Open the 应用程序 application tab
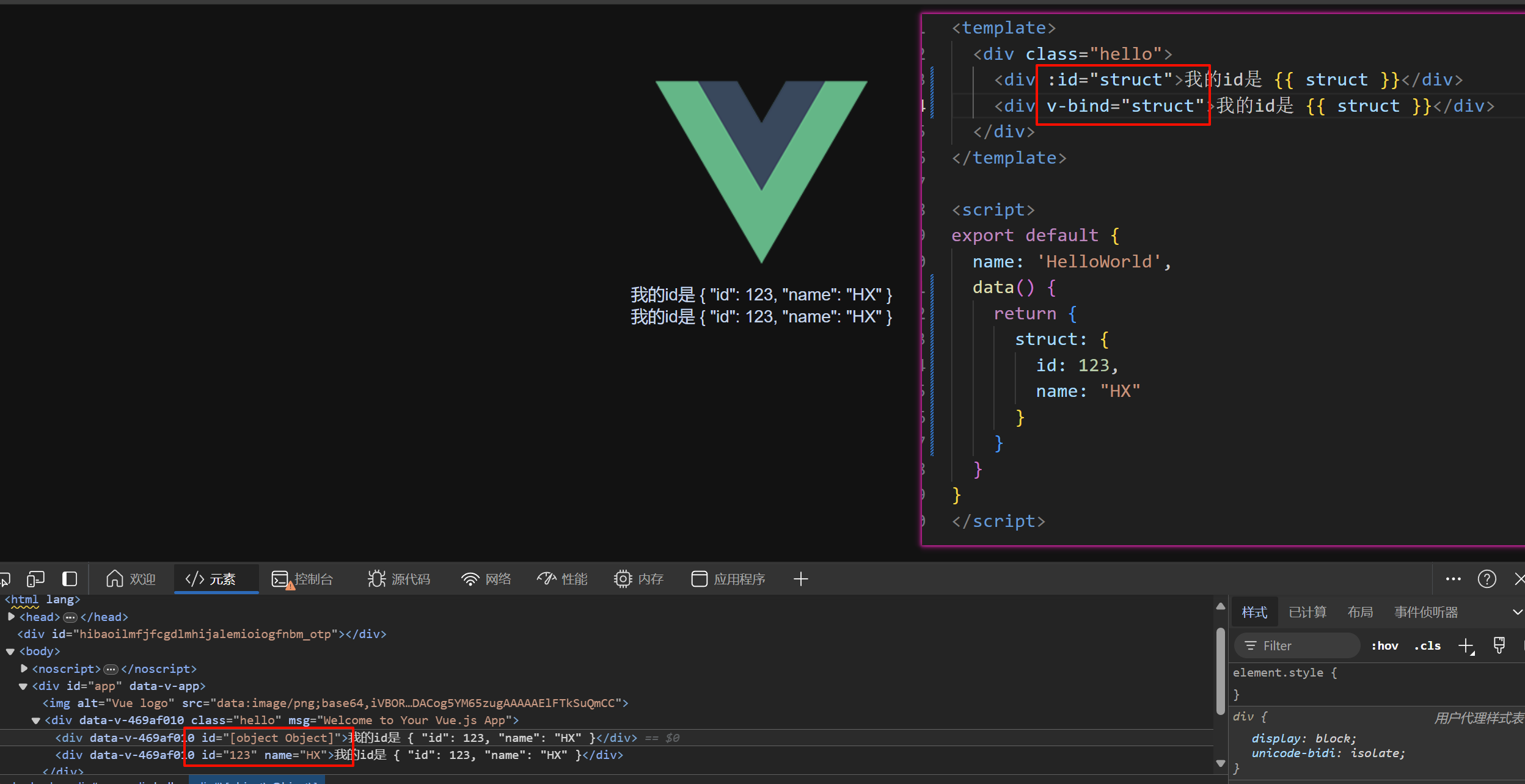Image resolution: width=1525 pixels, height=784 pixels. pos(728,579)
